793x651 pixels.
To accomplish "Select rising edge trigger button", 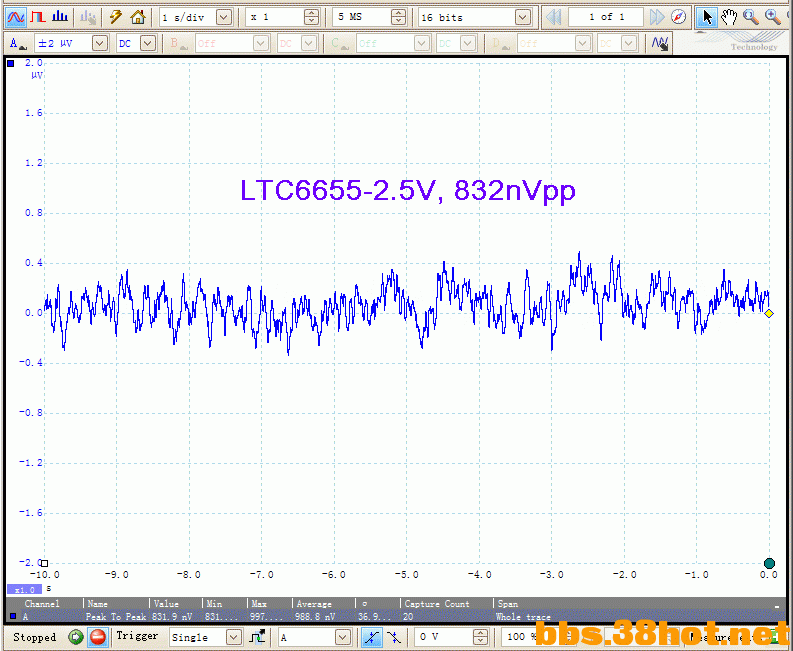I will (x=372, y=637).
